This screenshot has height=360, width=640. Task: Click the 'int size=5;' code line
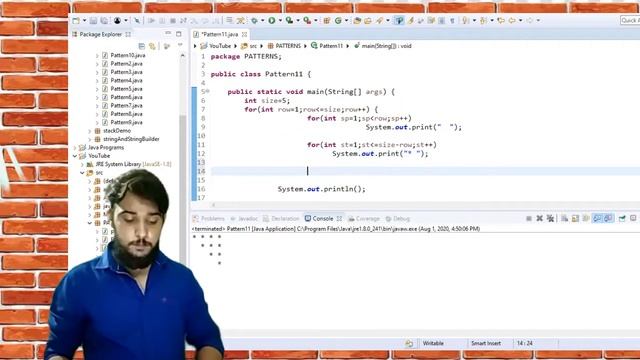point(267,100)
